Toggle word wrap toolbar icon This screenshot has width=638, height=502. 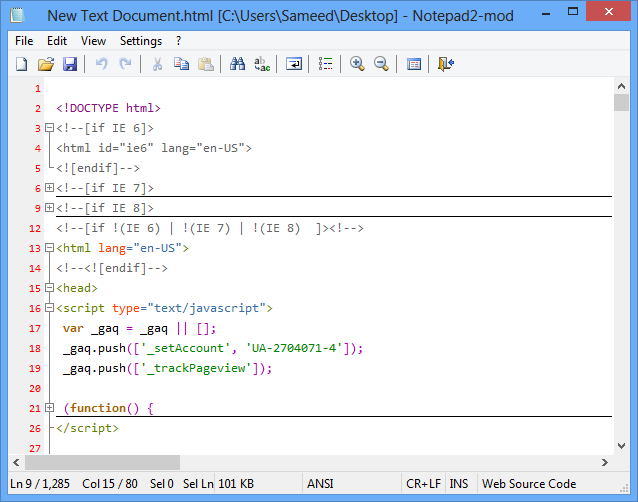(x=293, y=64)
